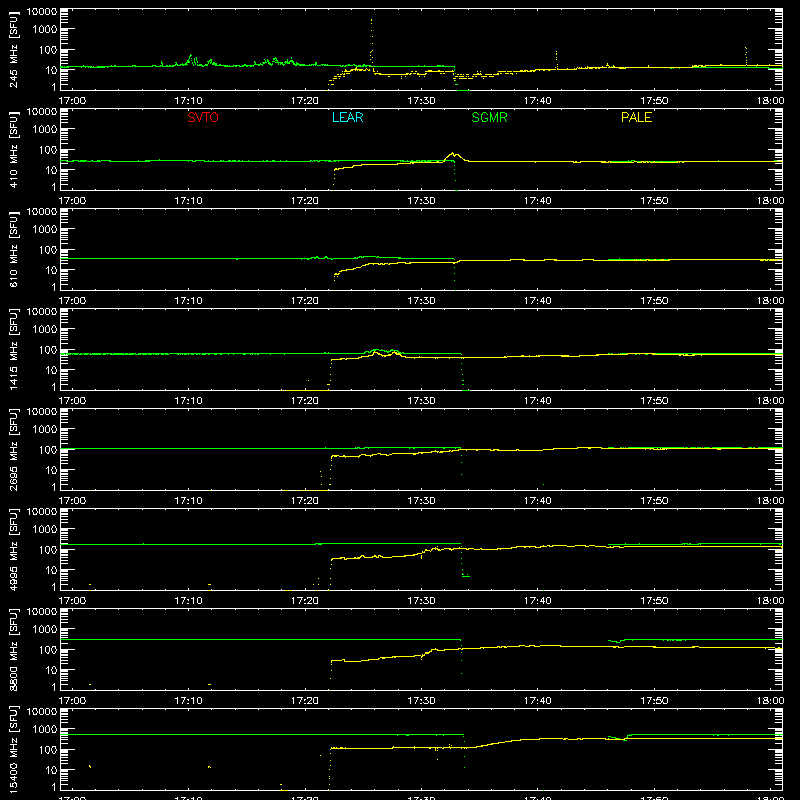This screenshot has height=800, width=800.
Task: Click the 17:20 tick label under 4995 MHz plot
Action: point(305,601)
